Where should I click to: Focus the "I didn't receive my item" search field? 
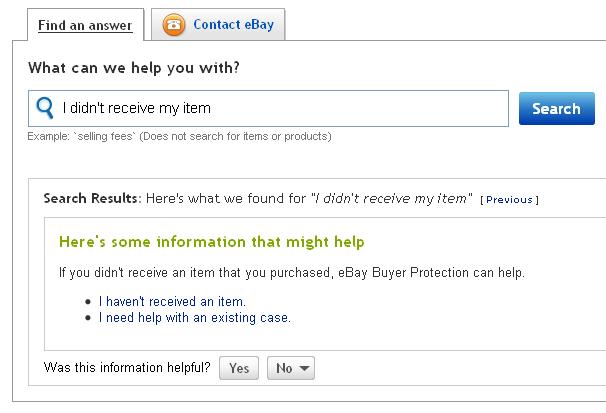click(x=280, y=108)
